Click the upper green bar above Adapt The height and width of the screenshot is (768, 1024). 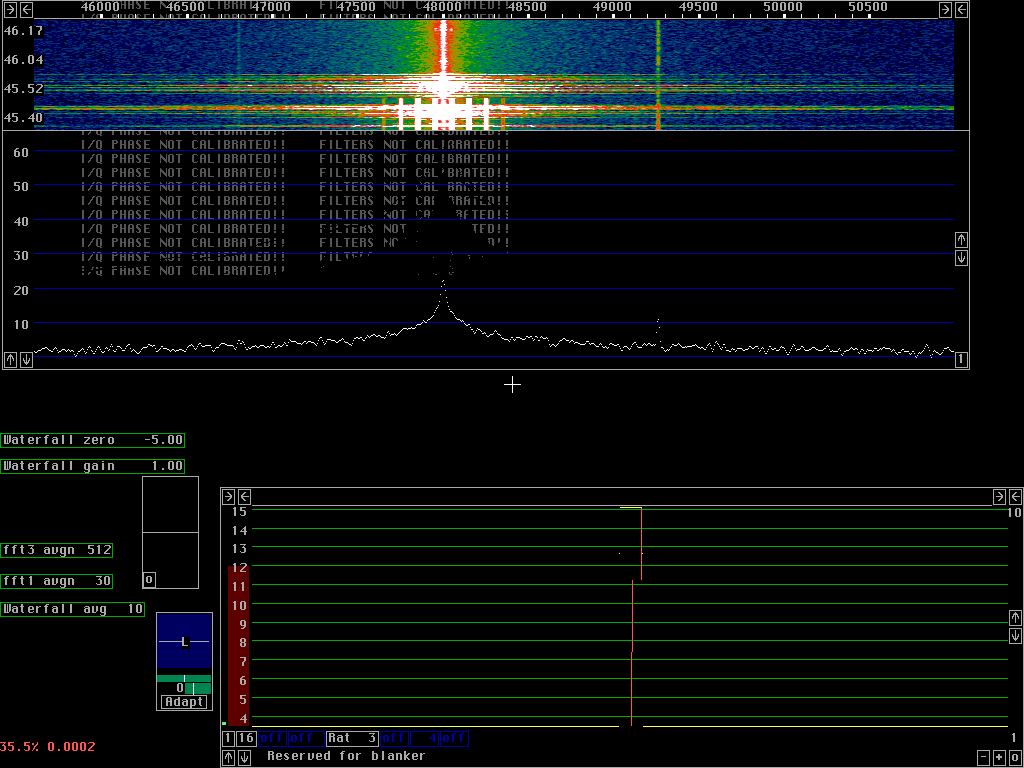click(x=184, y=679)
